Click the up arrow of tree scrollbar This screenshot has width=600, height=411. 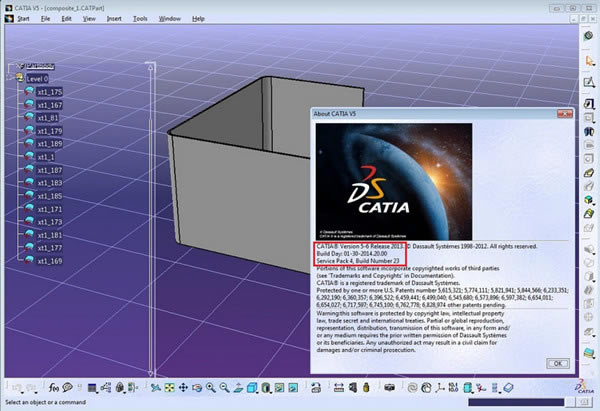tap(151, 67)
